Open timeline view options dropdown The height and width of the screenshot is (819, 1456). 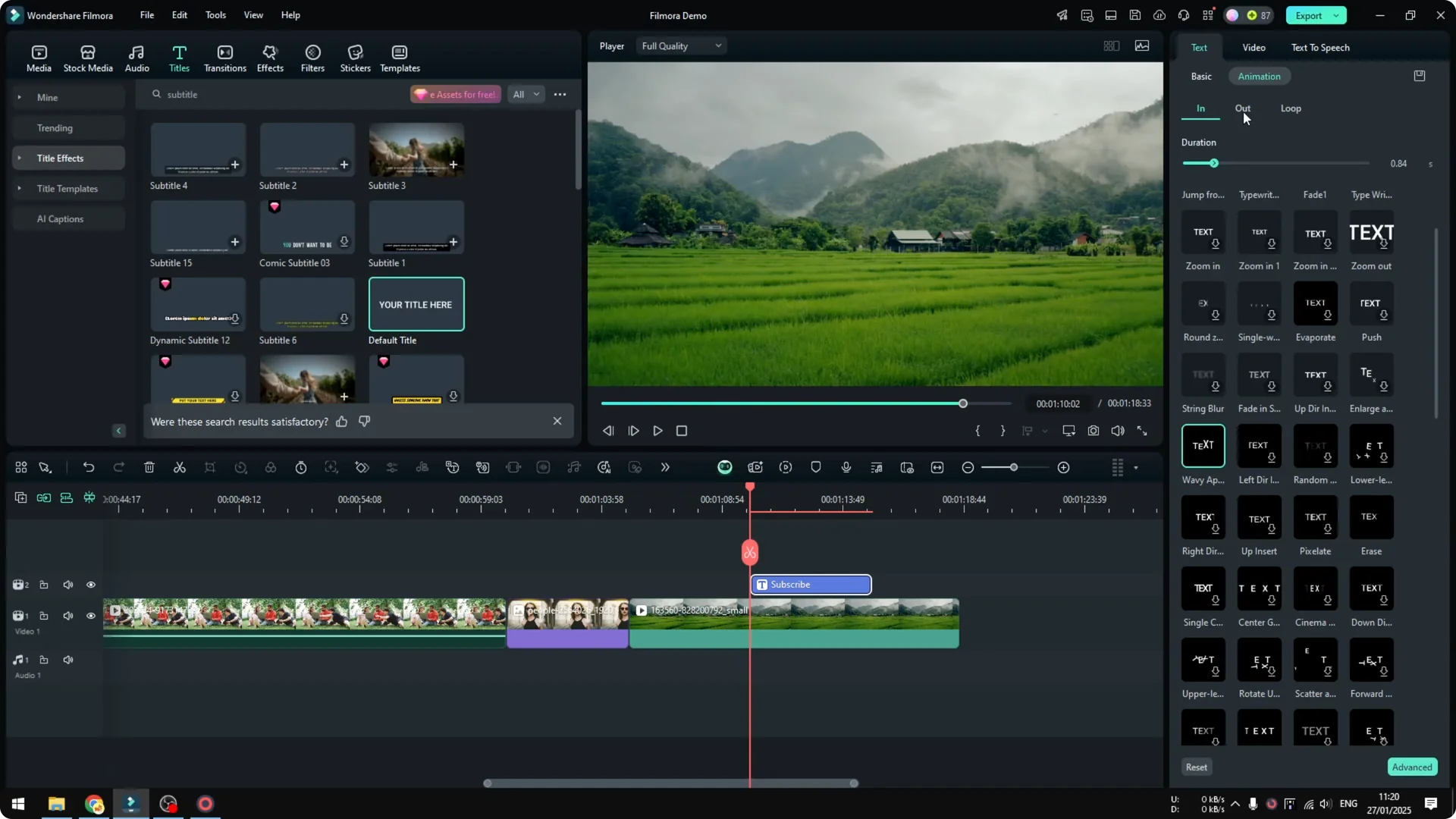pyautogui.click(x=1136, y=468)
